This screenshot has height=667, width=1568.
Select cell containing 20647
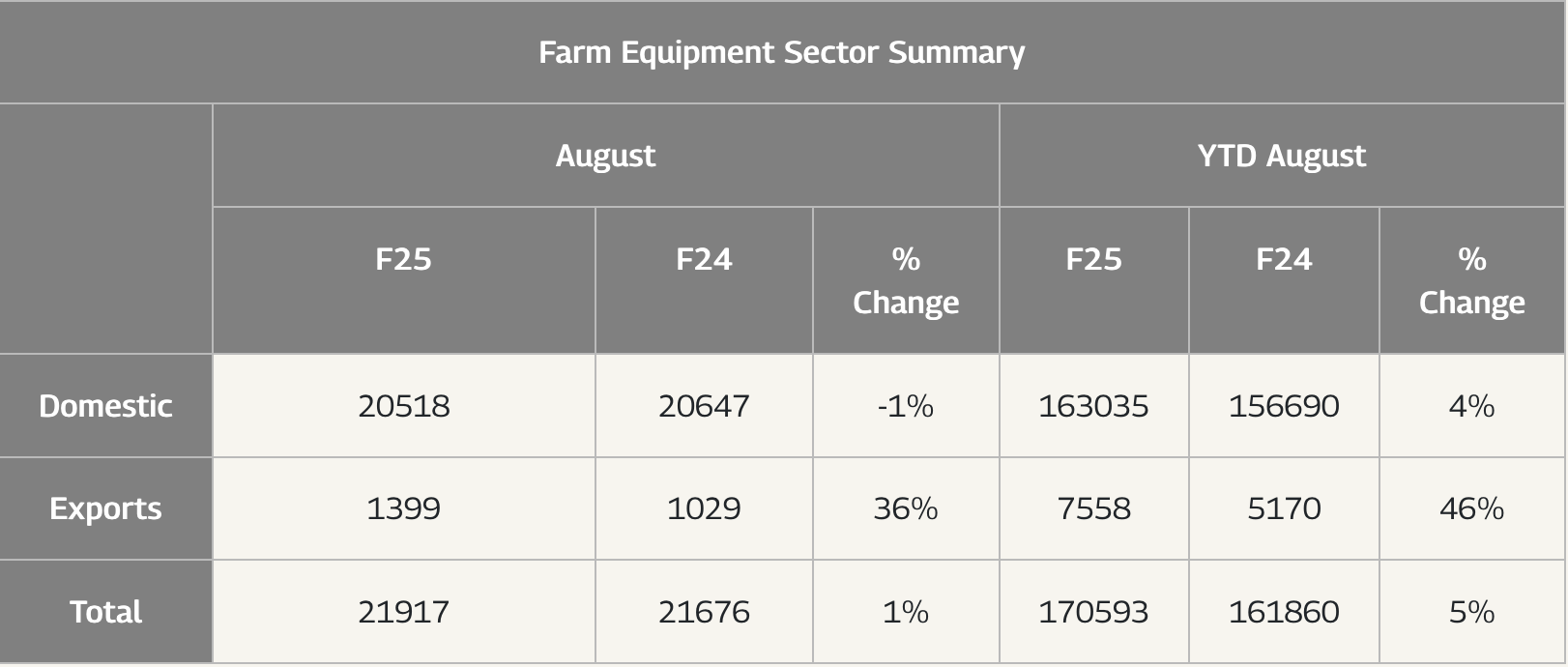[704, 406]
